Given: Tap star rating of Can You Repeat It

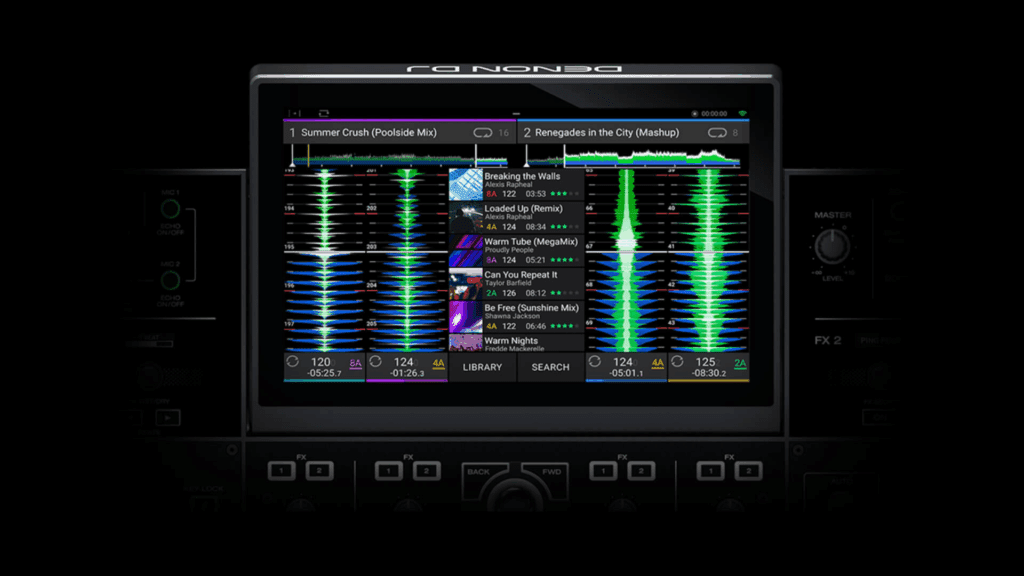Looking at the screenshot, I should click(x=564, y=293).
